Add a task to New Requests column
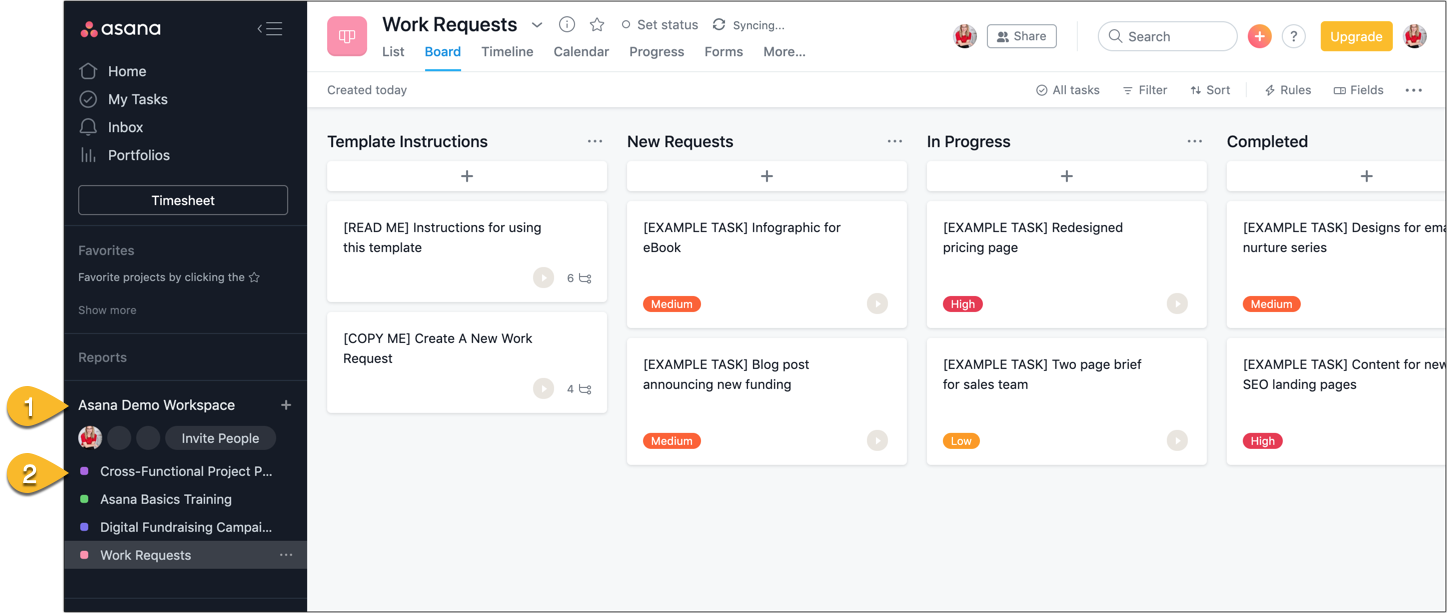The height and width of the screenshot is (613, 1447). click(x=767, y=176)
